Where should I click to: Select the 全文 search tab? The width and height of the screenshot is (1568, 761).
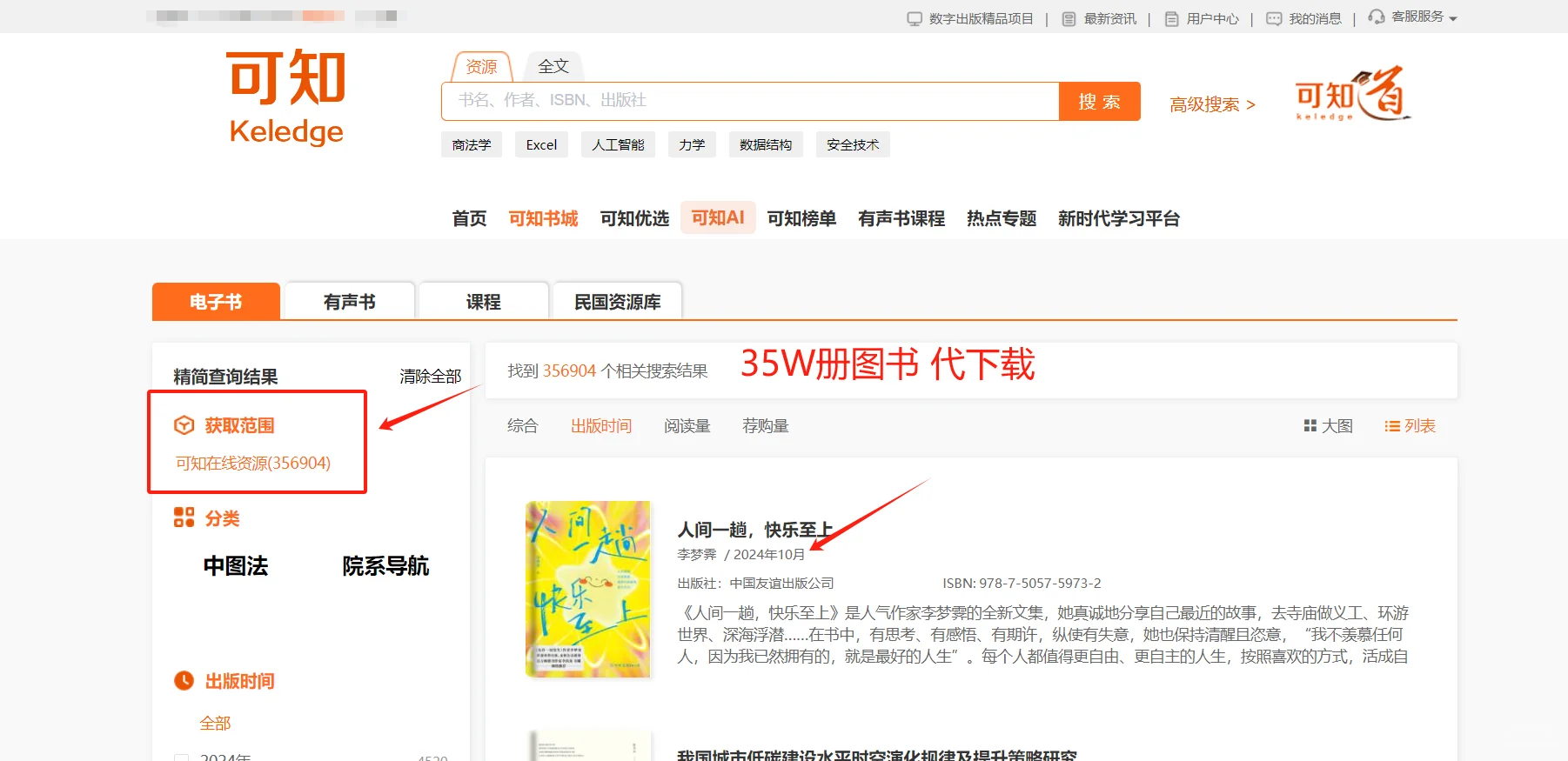(553, 66)
